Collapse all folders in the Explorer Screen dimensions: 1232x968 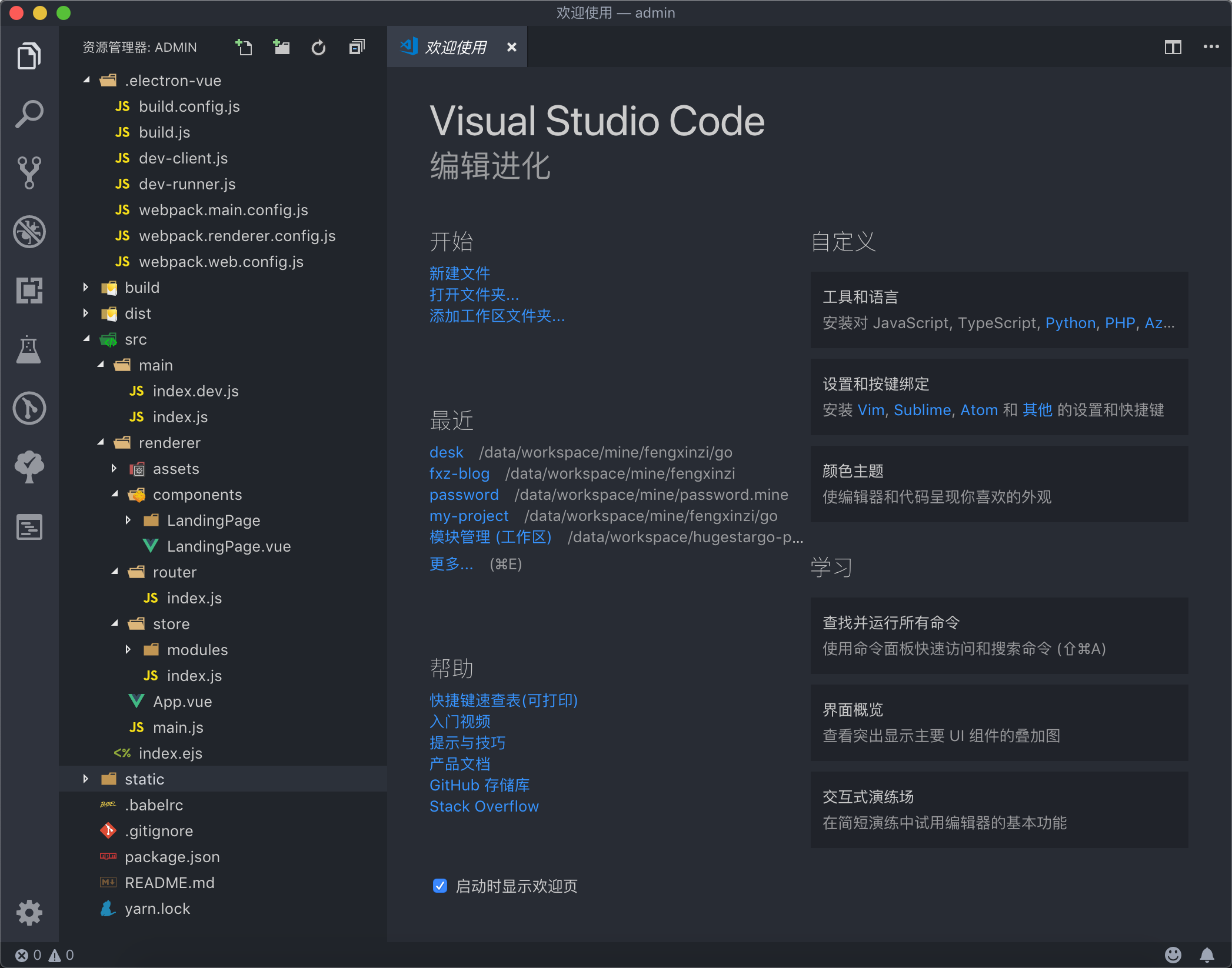(x=355, y=47)
